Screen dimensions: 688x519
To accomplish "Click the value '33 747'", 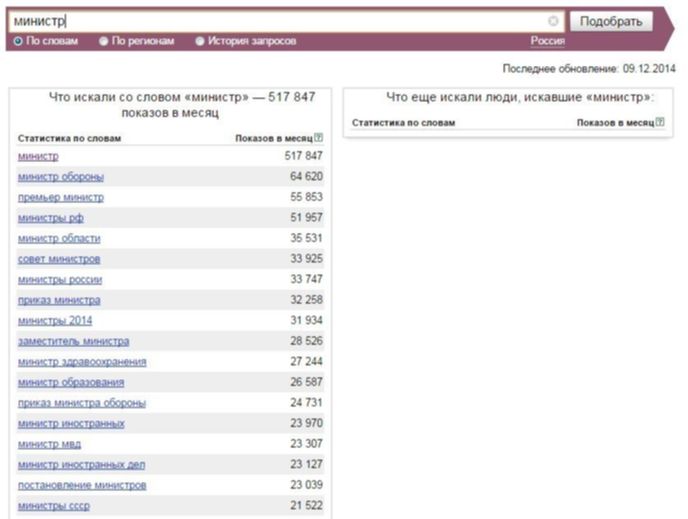I will click(x=306, y=279).
